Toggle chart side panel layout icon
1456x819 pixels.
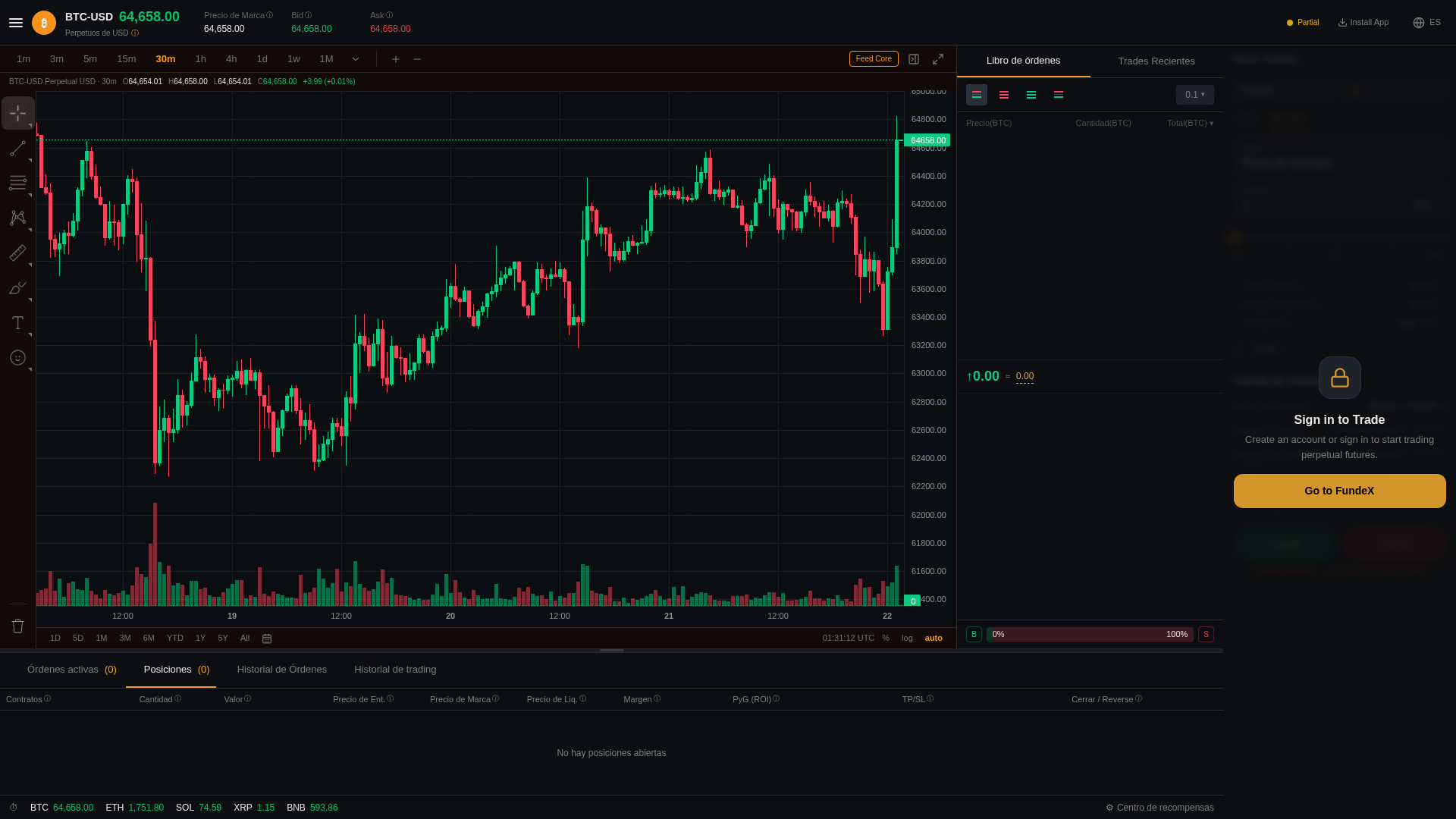click(914, 59)
